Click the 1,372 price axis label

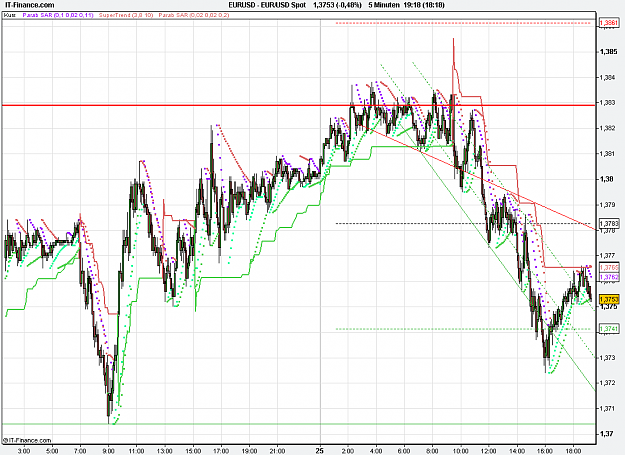coord(608,383)
